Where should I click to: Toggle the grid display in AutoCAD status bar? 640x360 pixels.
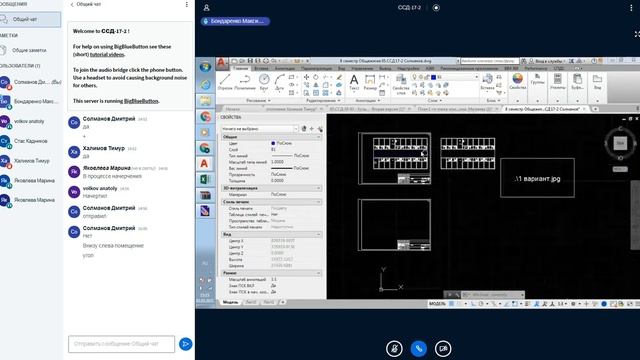pyautogui.click(x=451, y=304)
